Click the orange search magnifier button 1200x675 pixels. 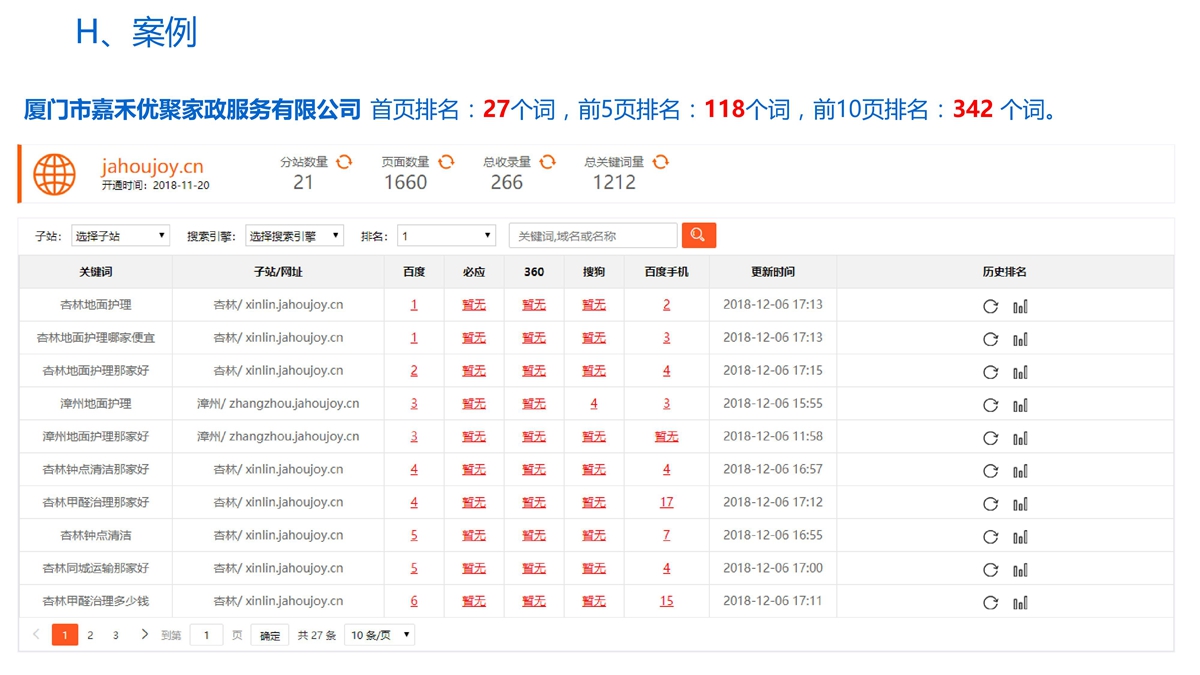698,236
